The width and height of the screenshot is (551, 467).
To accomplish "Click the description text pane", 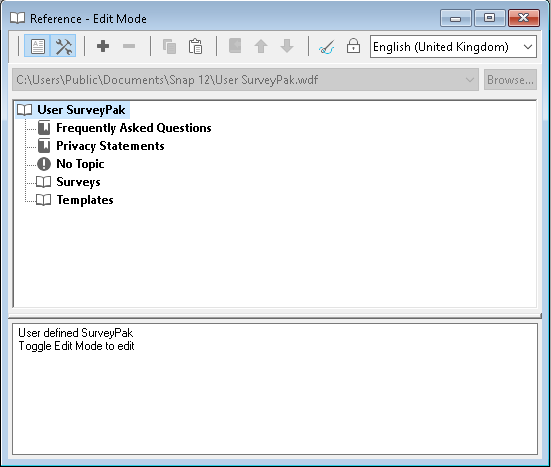I will tap(275, 389).
